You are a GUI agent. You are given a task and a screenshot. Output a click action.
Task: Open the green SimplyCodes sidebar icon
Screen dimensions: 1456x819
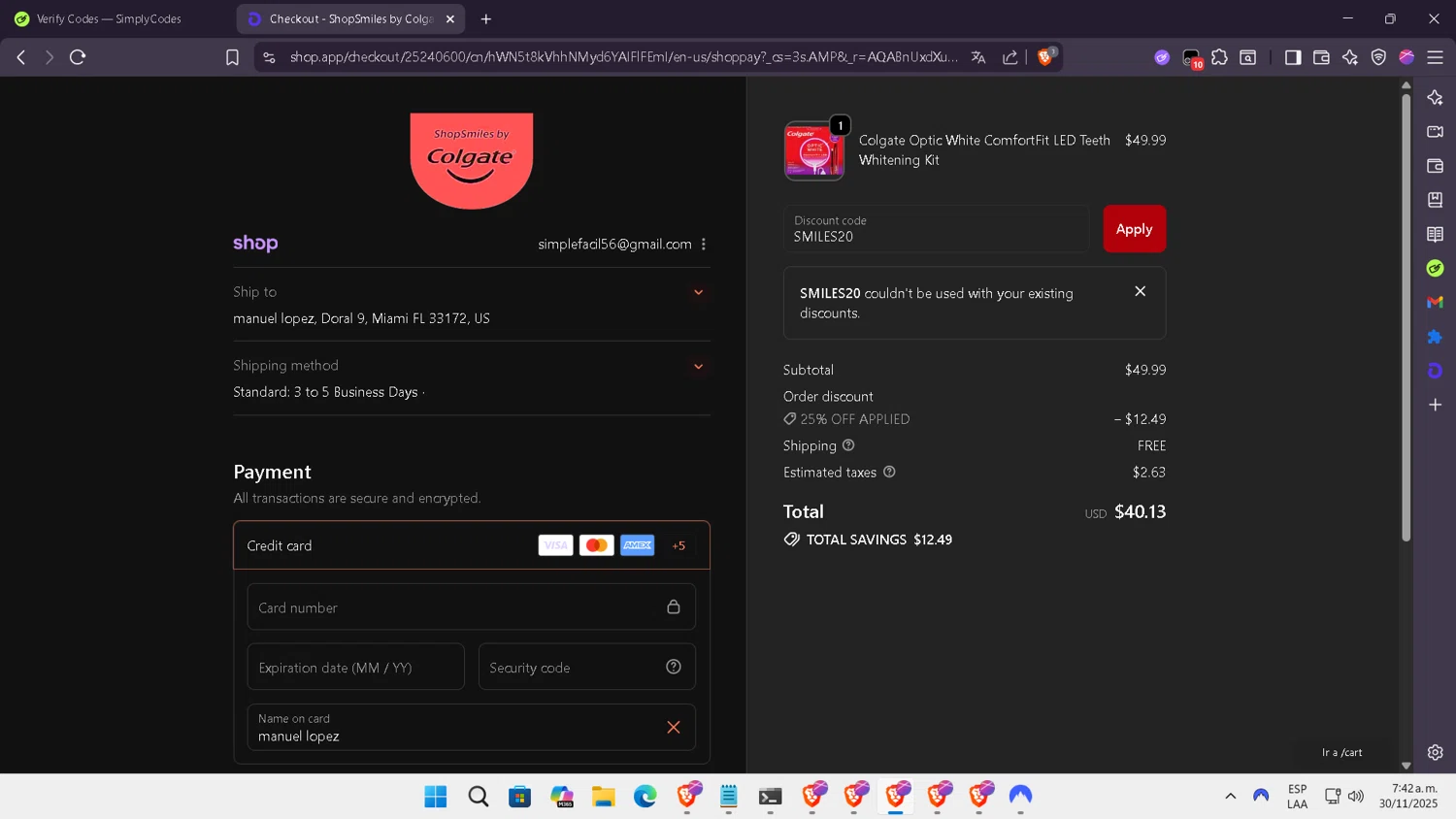click(x=1435, y=268)
